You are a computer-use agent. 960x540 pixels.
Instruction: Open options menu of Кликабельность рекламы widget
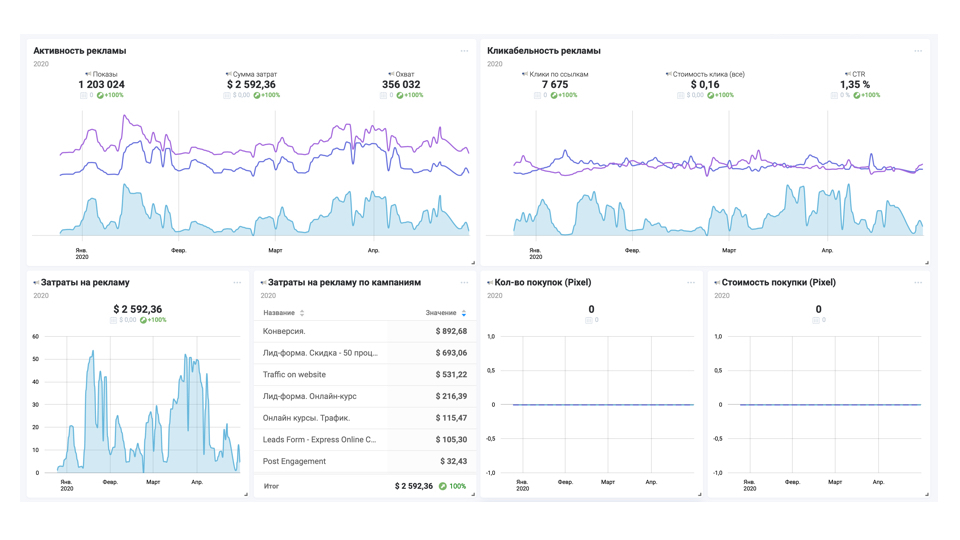pos(918,51)
